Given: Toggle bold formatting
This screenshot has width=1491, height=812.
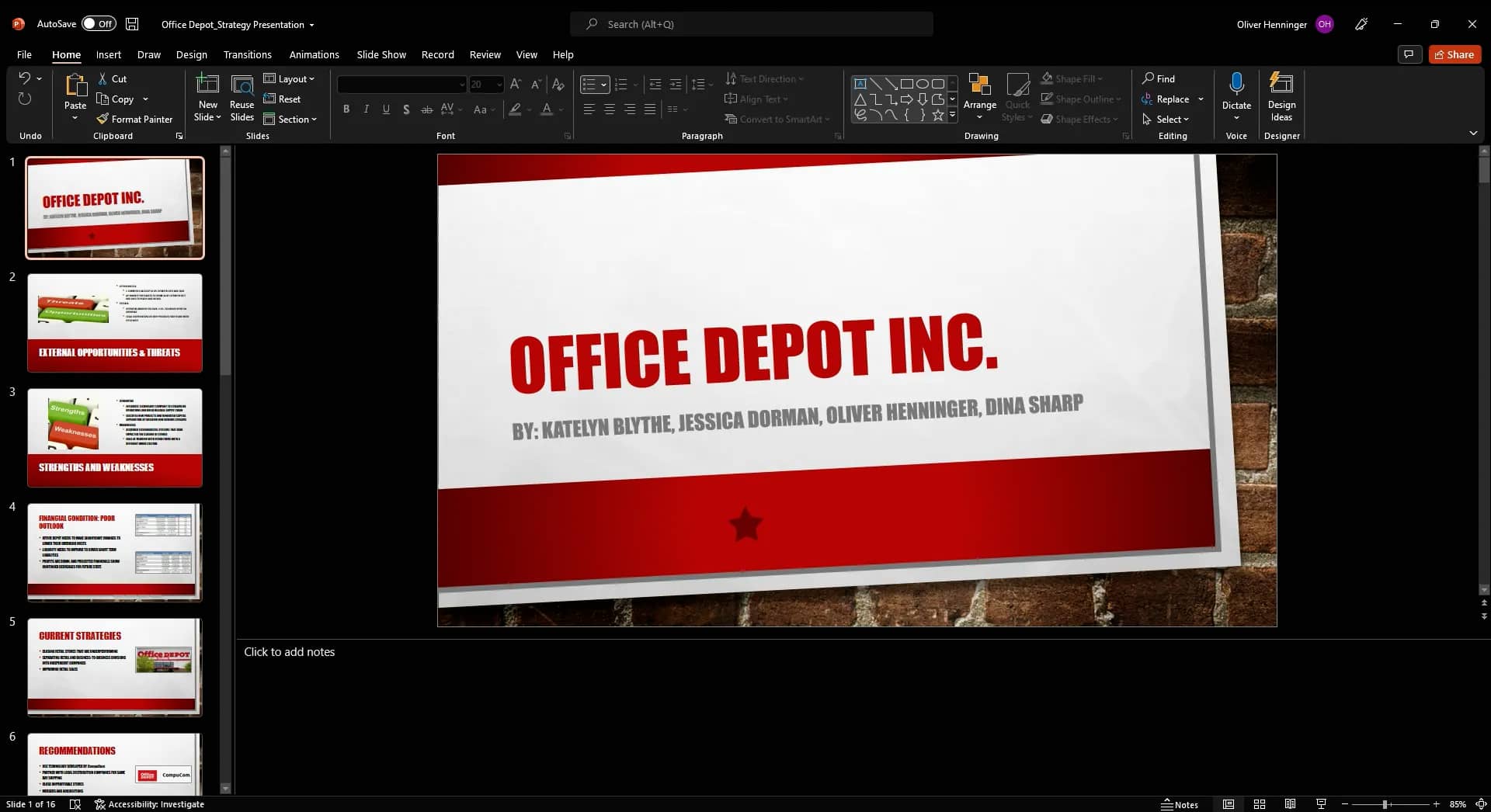Looking at the screenshot, I should tap(346, 109).
